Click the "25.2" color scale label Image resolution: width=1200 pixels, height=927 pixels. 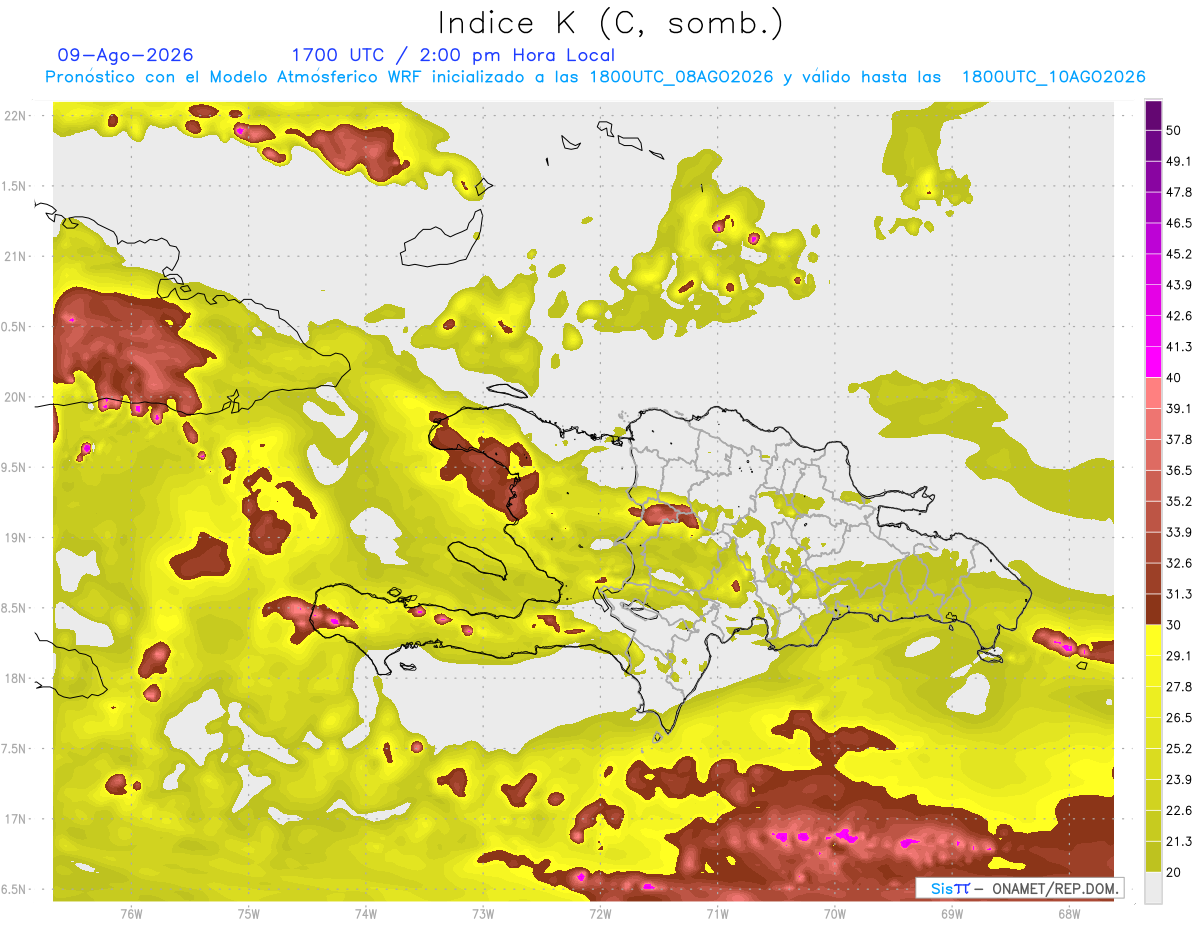coord(1179,749)
